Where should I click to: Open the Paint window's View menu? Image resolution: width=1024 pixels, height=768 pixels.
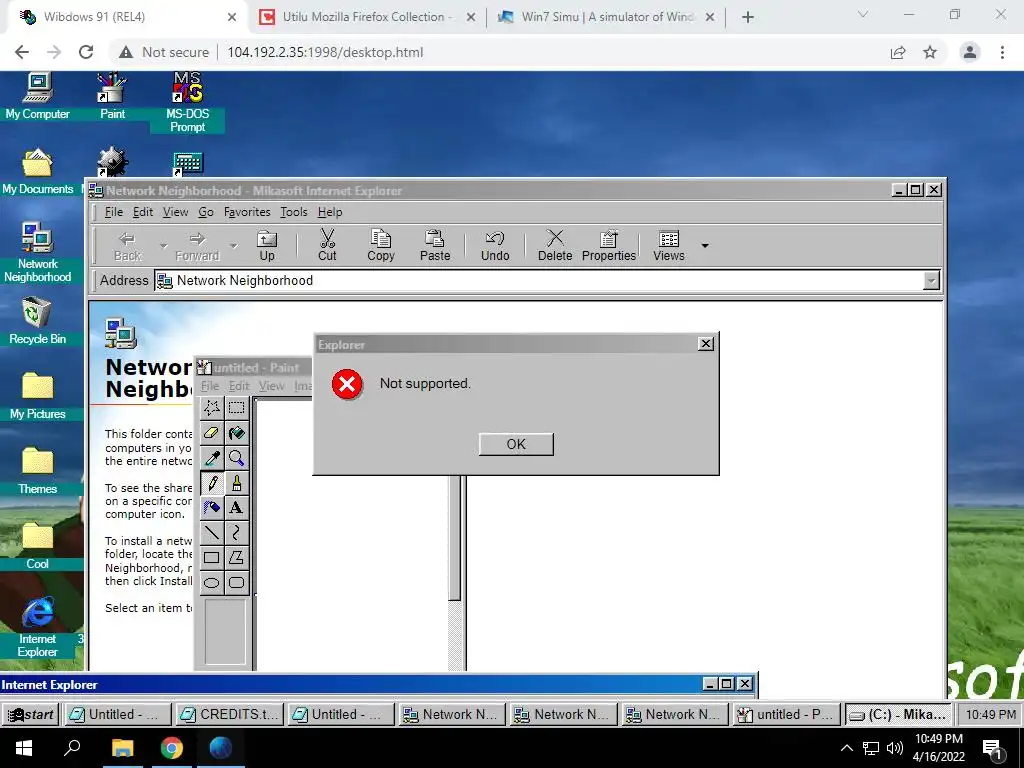coord(271,386)
